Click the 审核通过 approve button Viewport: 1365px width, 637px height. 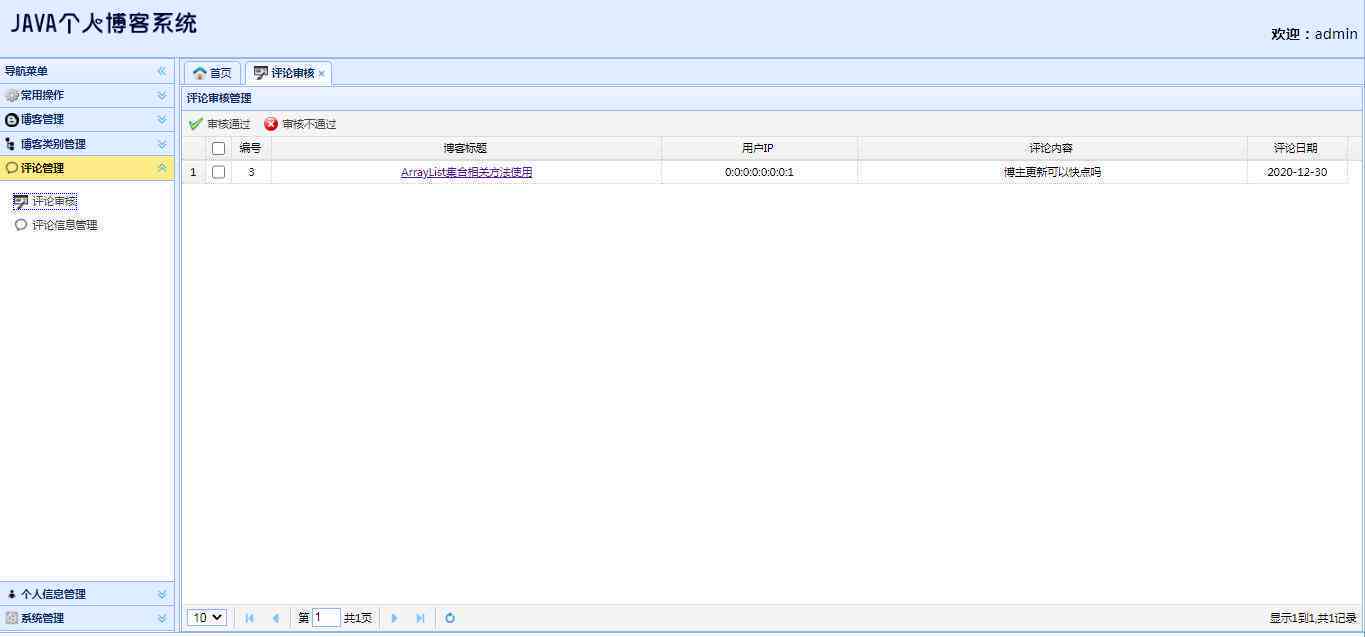click(x=220, y=124)
